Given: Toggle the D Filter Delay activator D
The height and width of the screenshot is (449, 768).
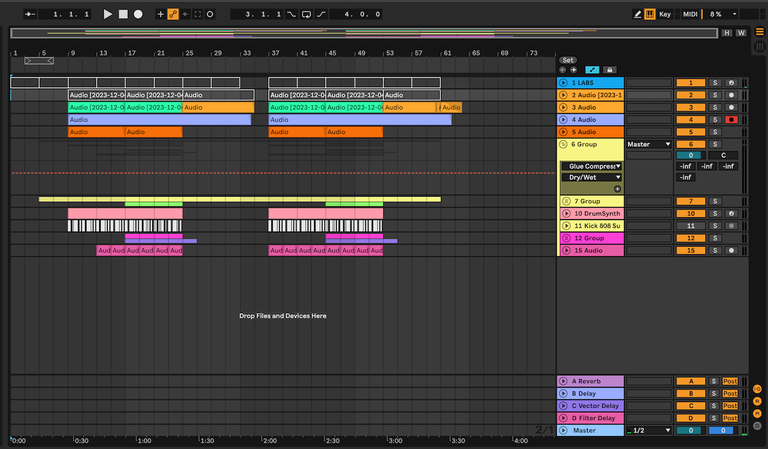Looking at the screenshot, I should click(691, 418).
